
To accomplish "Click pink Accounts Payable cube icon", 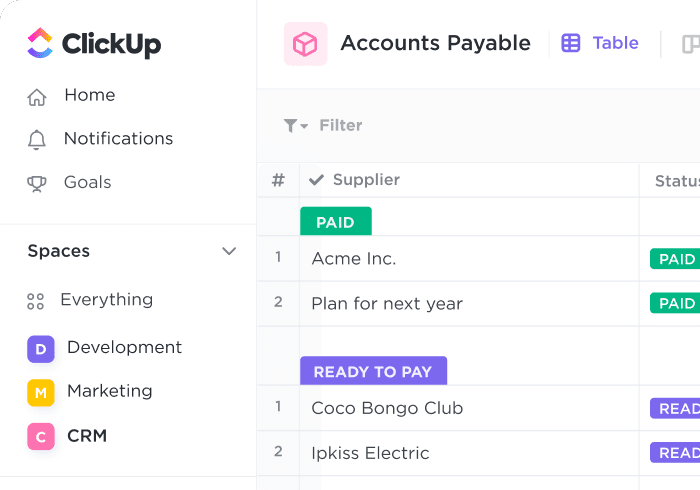I will (305, 44).
